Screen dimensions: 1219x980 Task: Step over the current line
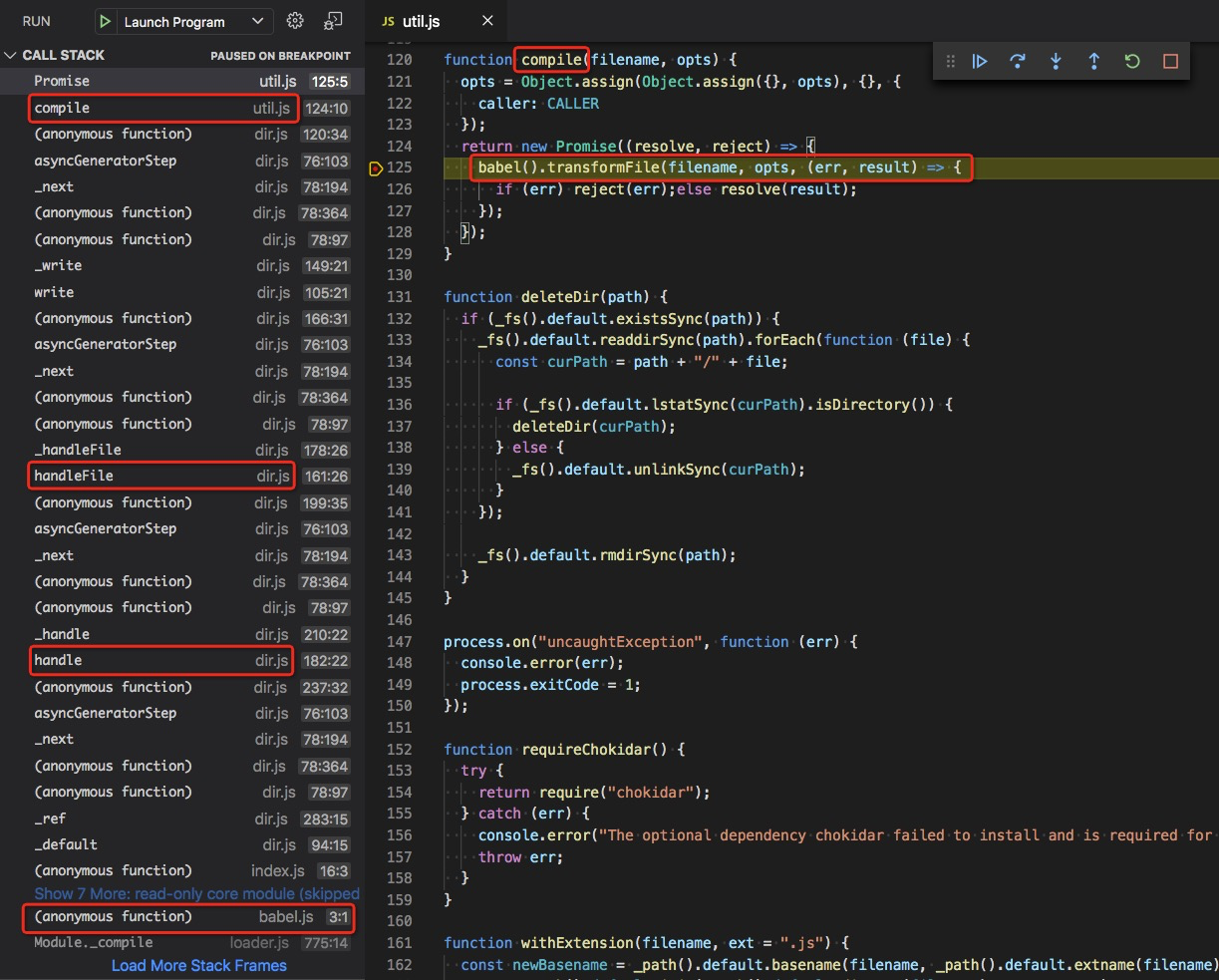(x=1018, y=61)
